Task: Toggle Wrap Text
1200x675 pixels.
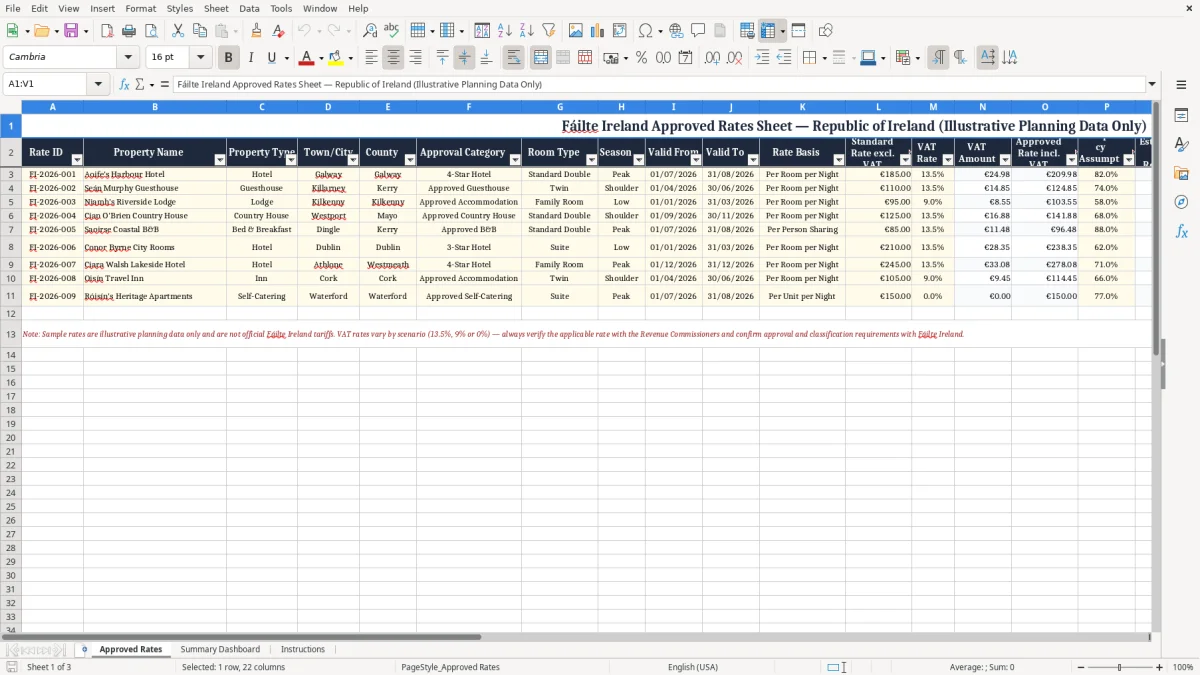Action: pyautogui.click(x=514, y=58)
